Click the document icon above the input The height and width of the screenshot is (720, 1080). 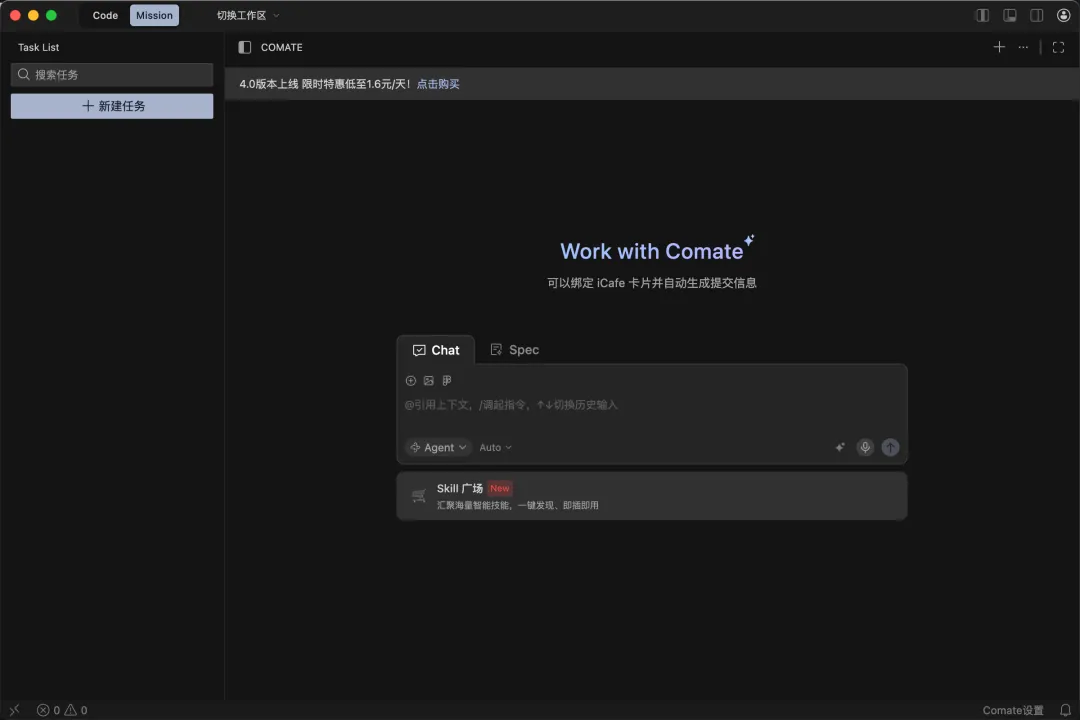point(447,380)
